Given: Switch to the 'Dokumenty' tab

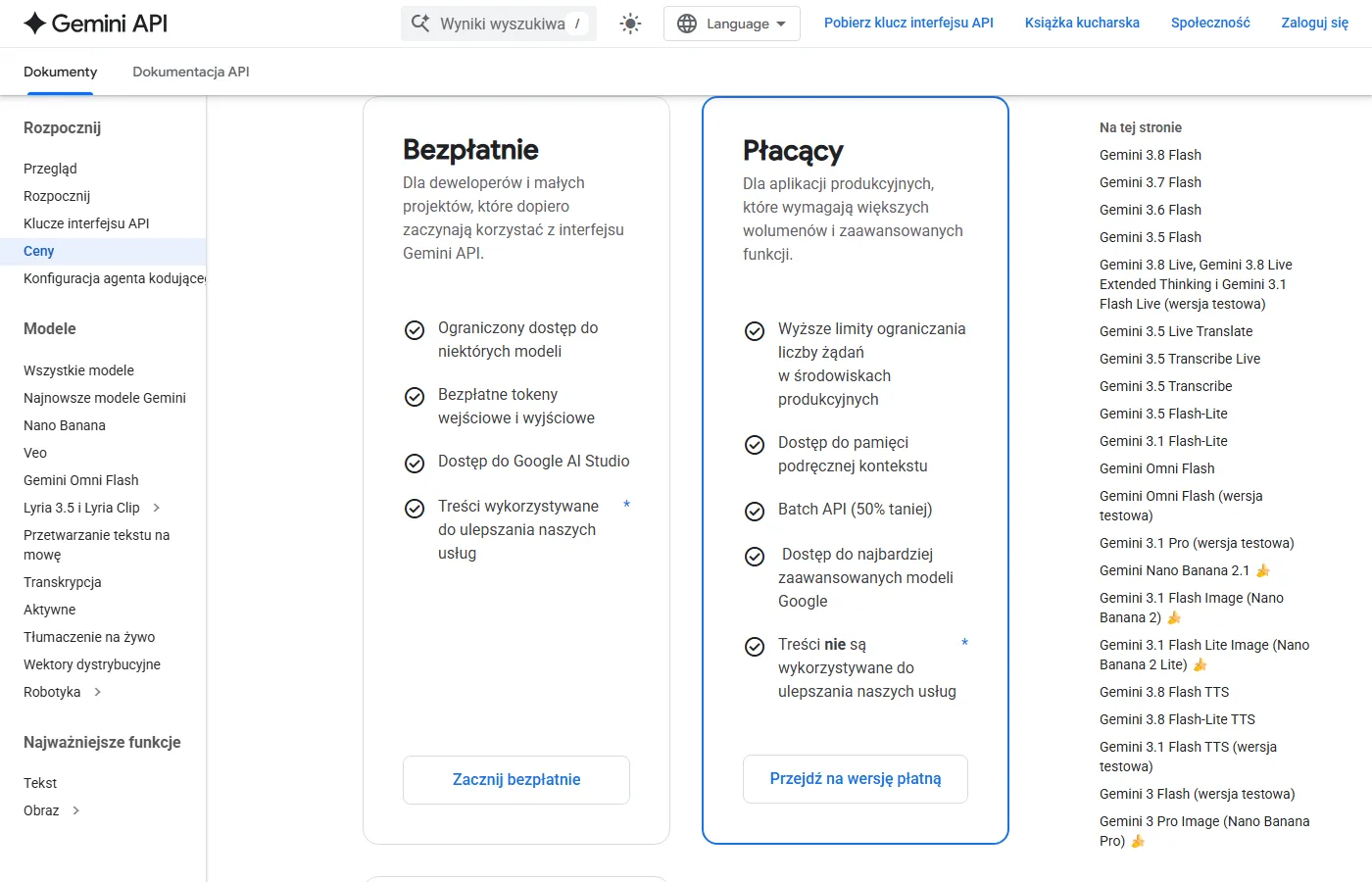Looking at the screenshot, I should tap(61, 72).
